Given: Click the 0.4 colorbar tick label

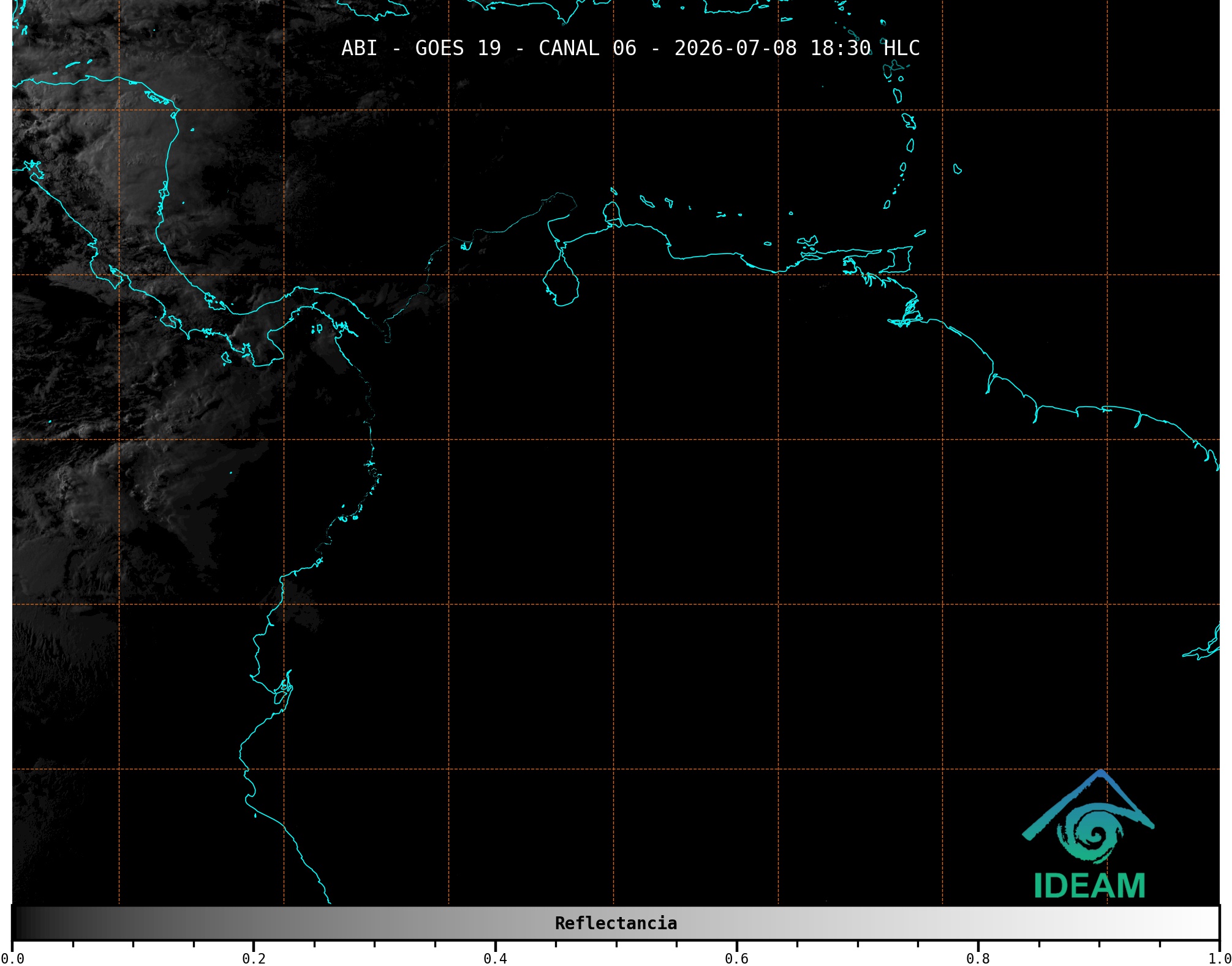Looking at the screenshot, I should (x=495, y=958).
